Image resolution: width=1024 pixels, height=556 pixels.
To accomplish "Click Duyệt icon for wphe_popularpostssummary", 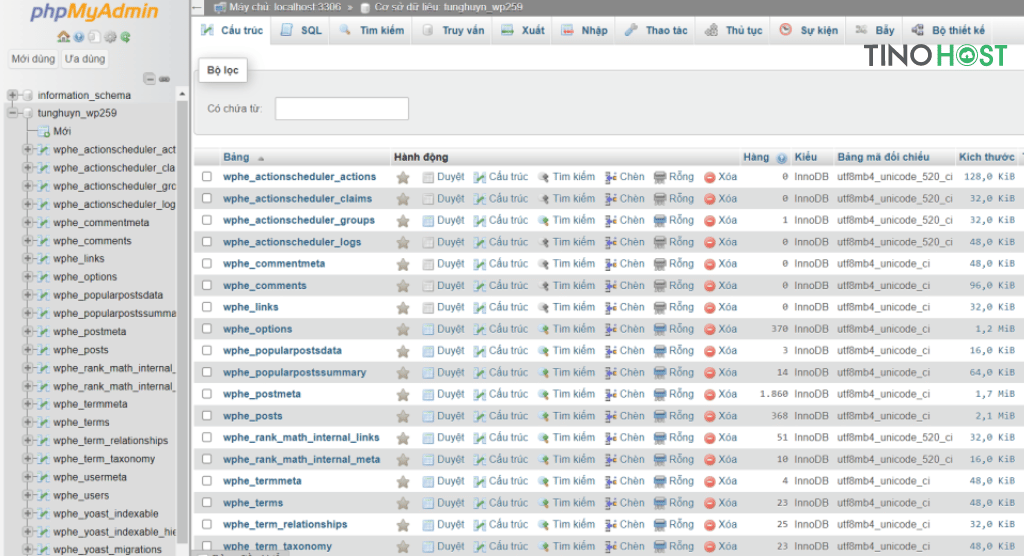I will click(x=428, y=372).
